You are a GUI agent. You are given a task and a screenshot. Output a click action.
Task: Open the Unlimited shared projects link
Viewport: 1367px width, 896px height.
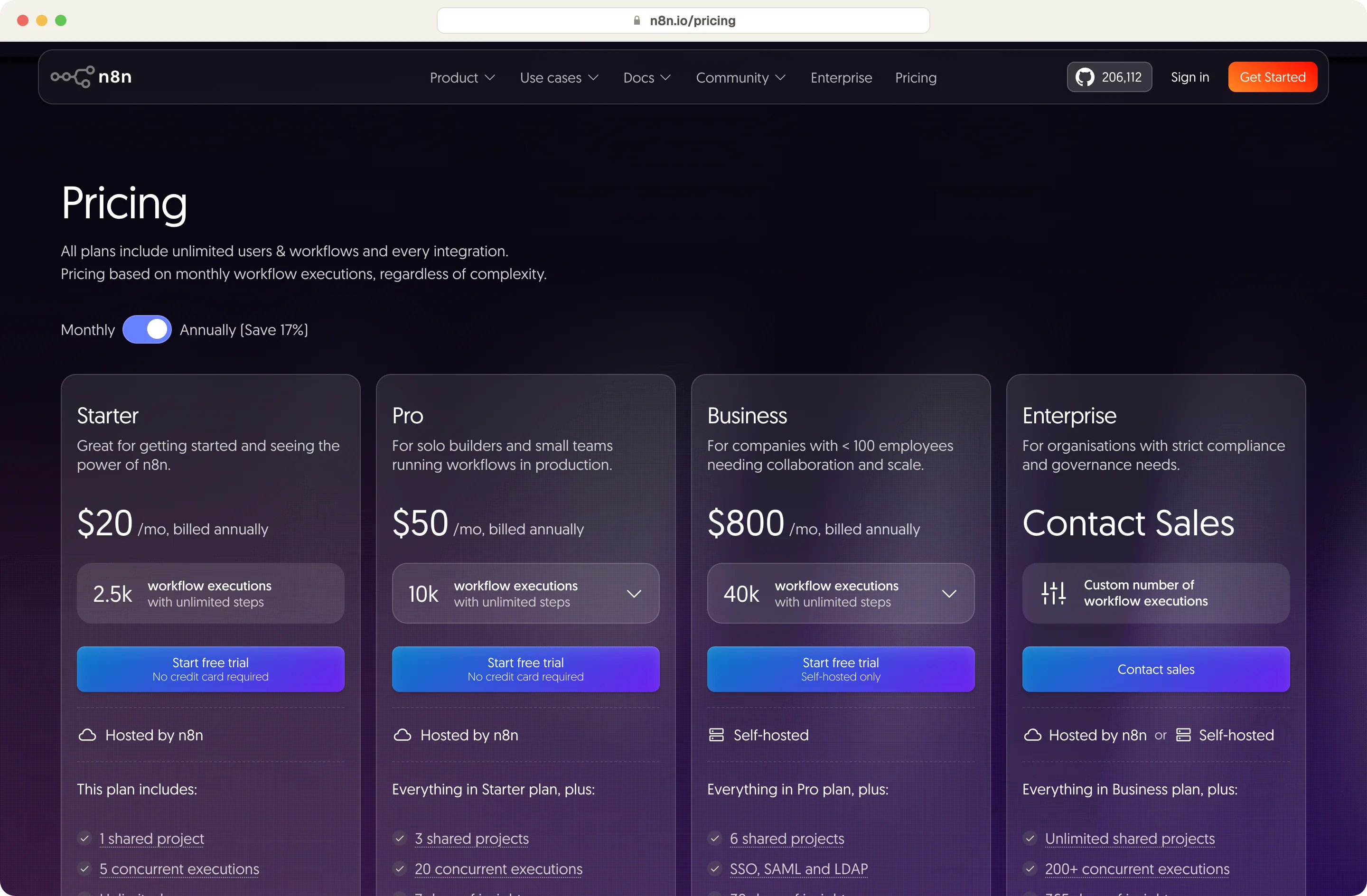pyautogui.click(x=1130, y=839)
